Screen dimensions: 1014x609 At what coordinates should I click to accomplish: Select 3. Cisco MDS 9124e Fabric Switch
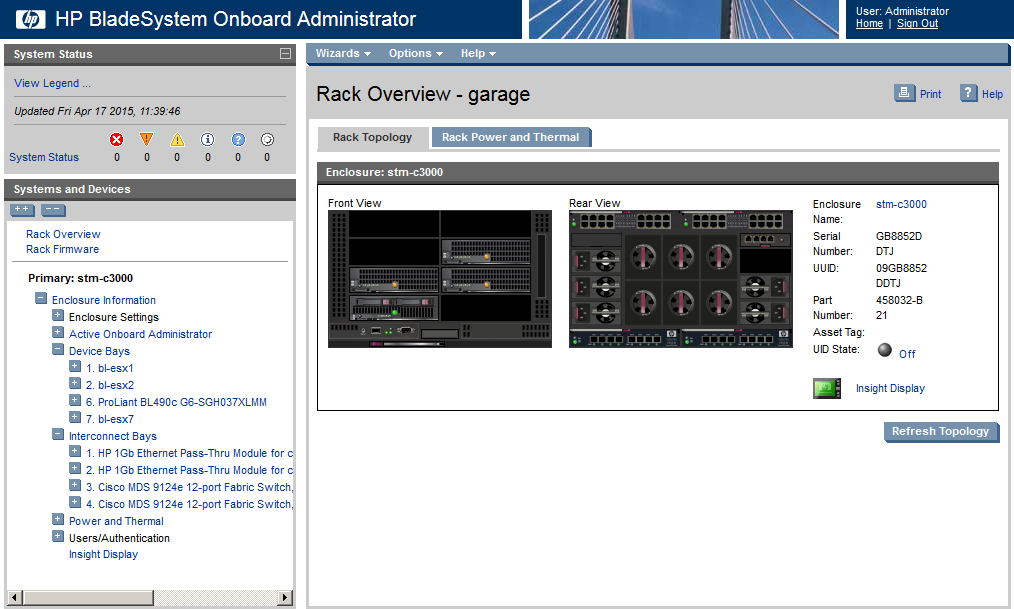tap(189, 487)
